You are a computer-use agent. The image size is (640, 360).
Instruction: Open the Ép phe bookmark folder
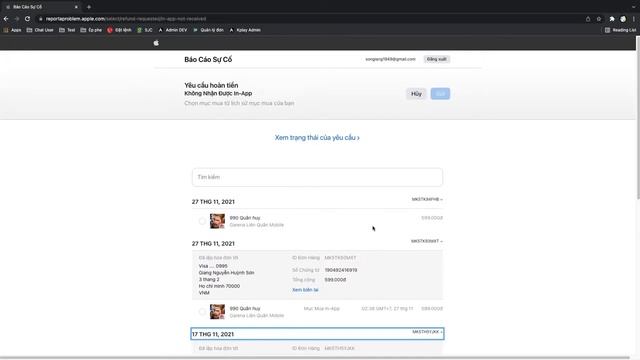coord(91,30)
